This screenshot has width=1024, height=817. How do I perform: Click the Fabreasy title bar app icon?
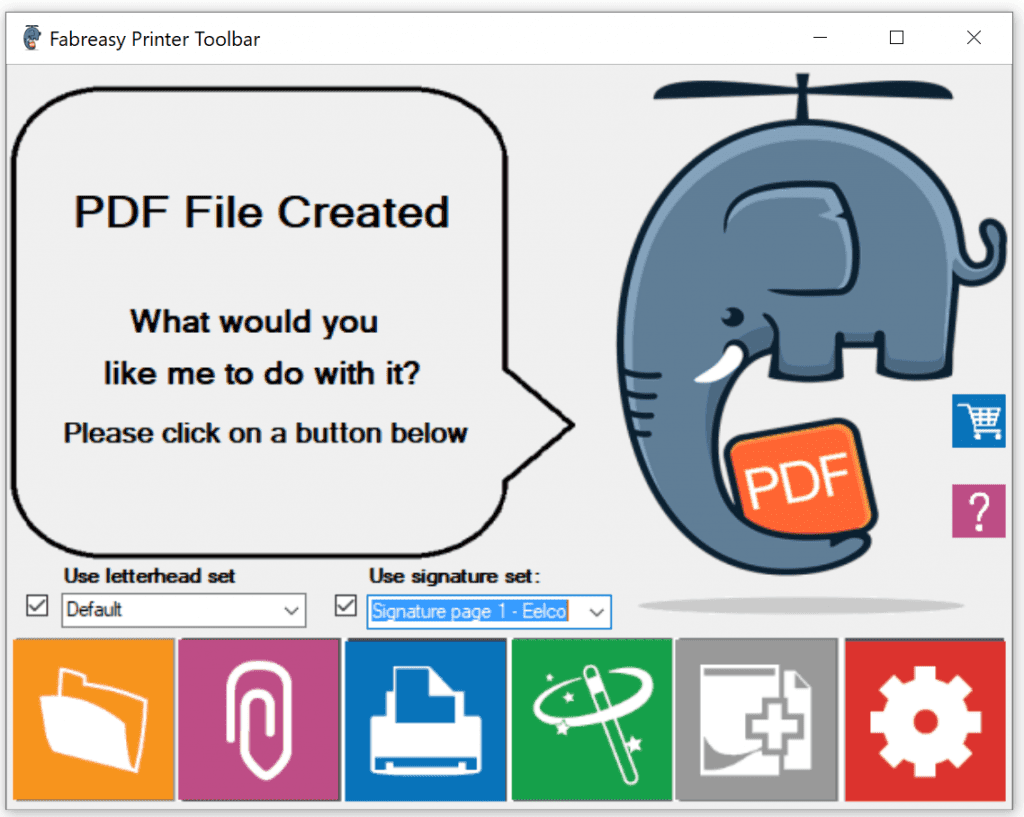coord(32,39)
